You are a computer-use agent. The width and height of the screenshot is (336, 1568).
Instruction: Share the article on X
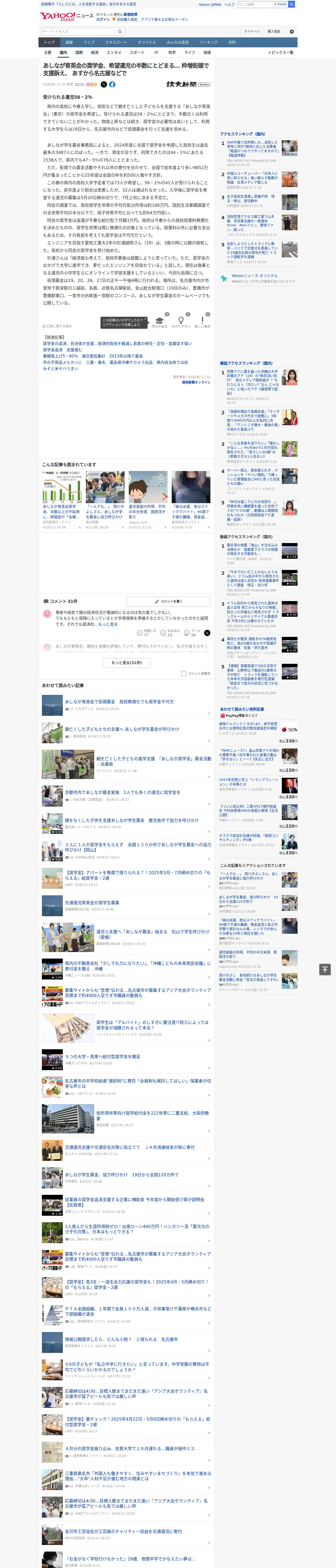[104, 85]
